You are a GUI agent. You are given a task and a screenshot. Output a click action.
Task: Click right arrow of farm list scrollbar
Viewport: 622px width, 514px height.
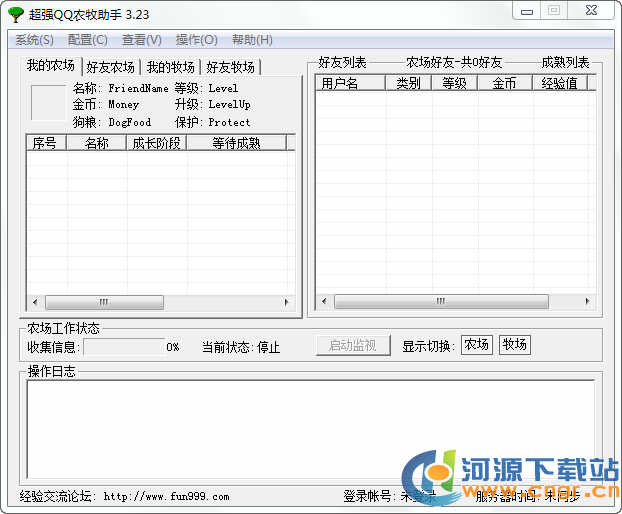coord(286,302)
